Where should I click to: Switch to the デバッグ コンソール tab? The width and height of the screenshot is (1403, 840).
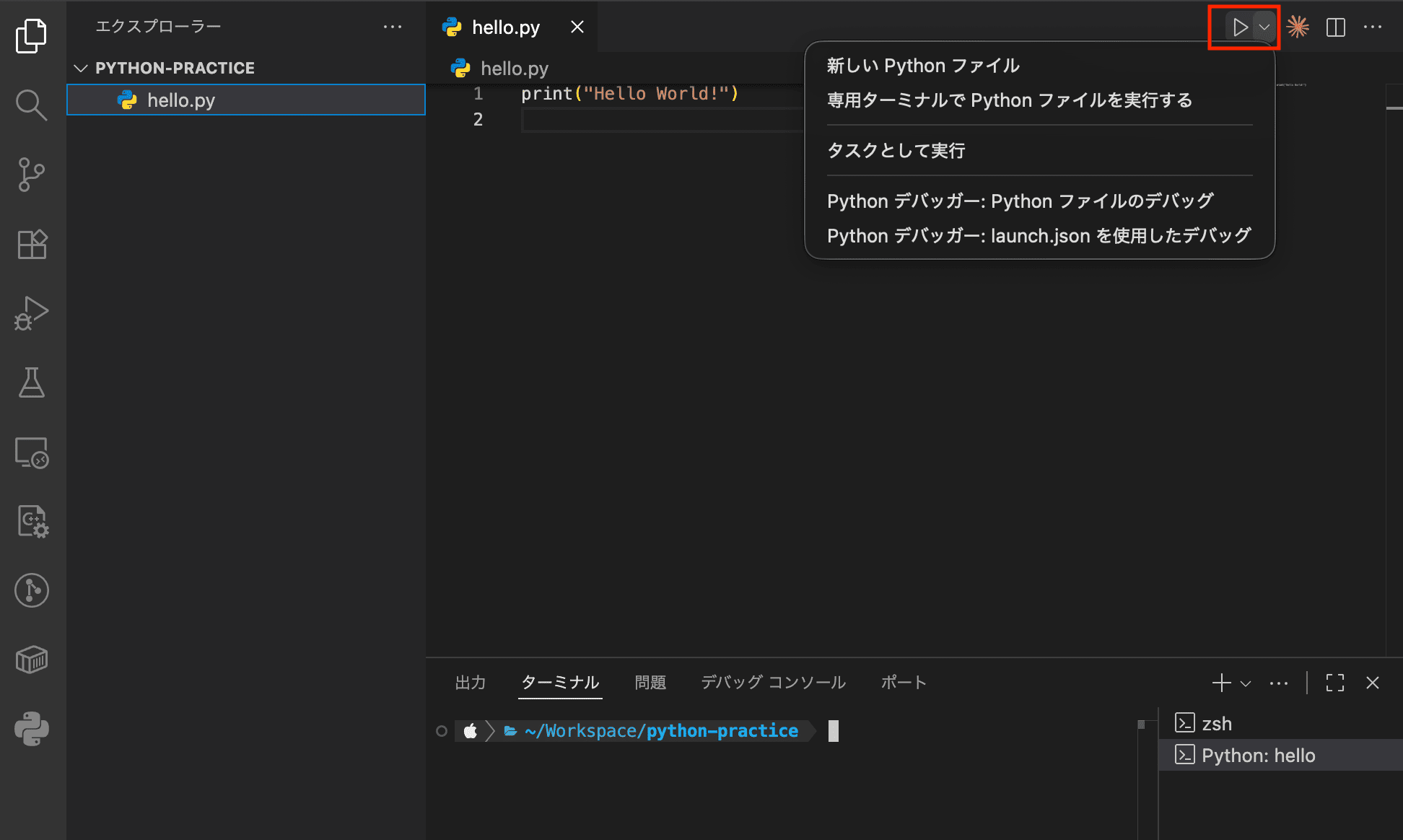point(773,683)
